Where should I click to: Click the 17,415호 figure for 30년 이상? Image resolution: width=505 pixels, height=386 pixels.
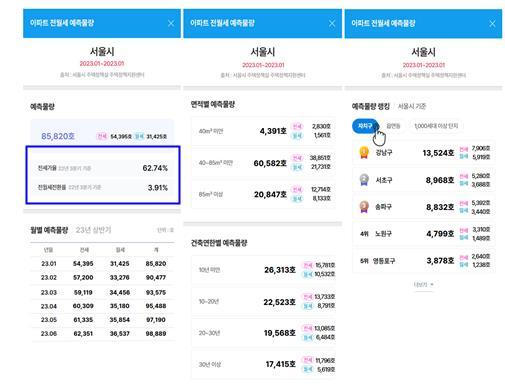click(x=281, y=364)
